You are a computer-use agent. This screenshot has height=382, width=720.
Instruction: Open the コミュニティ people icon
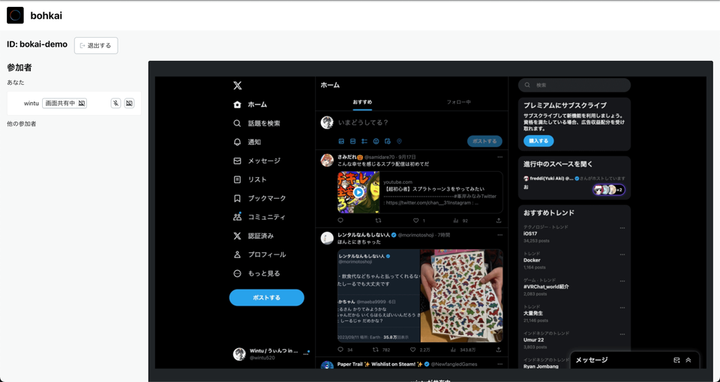pyautogui.click(x=237, y=217)
